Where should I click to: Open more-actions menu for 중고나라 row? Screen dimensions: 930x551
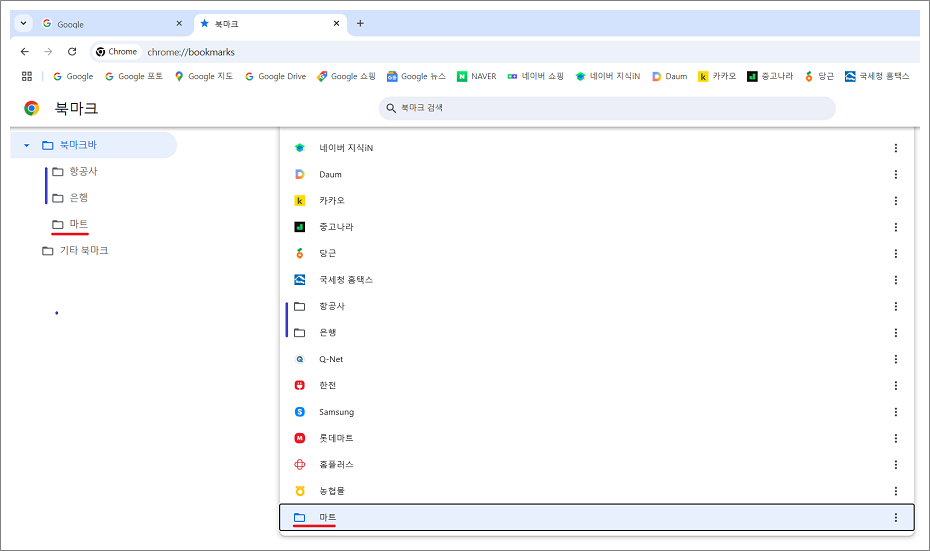click(896, 227)
